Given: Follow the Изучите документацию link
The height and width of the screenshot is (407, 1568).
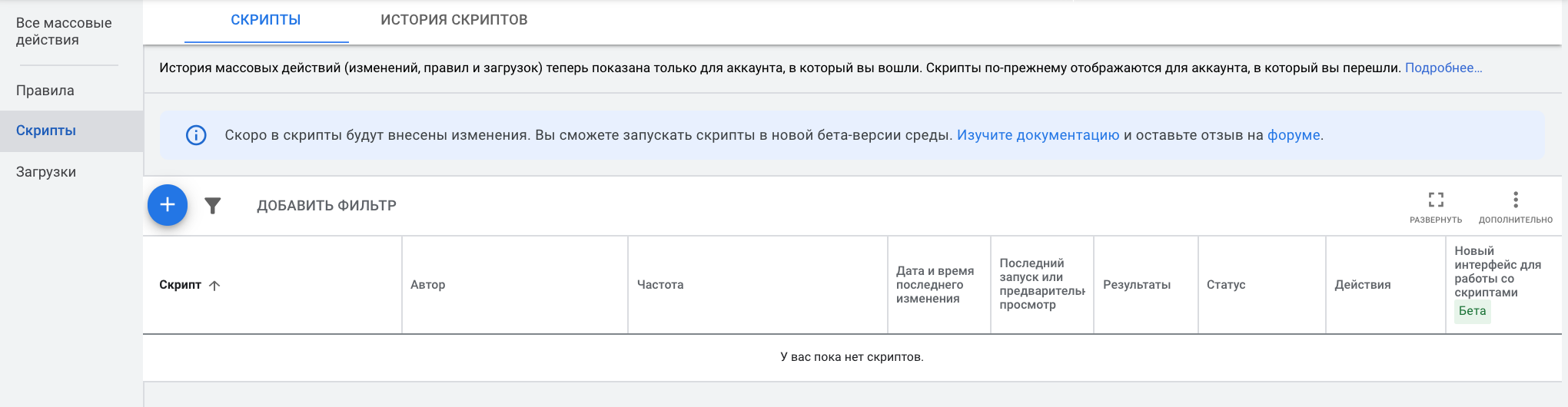Looking at the screenshot, I should 1038,135.
